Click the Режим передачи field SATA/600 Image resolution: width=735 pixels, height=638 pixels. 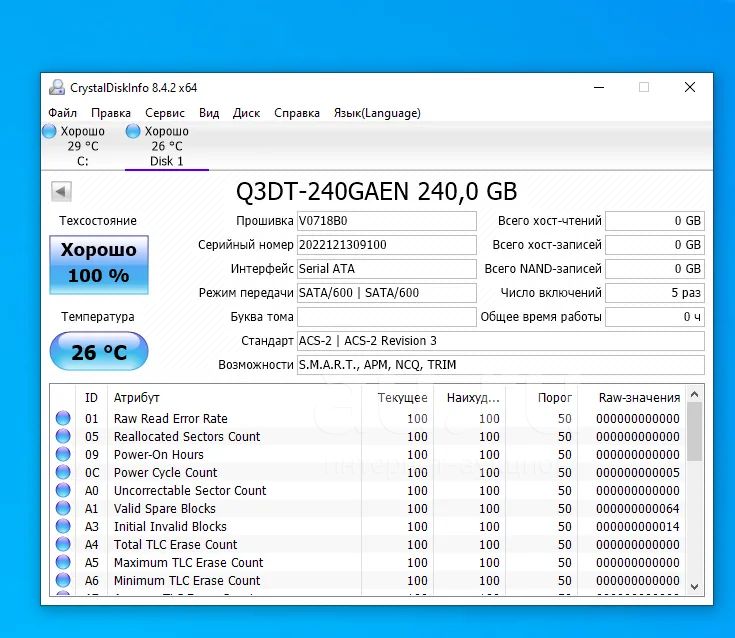tap(387, 293)
